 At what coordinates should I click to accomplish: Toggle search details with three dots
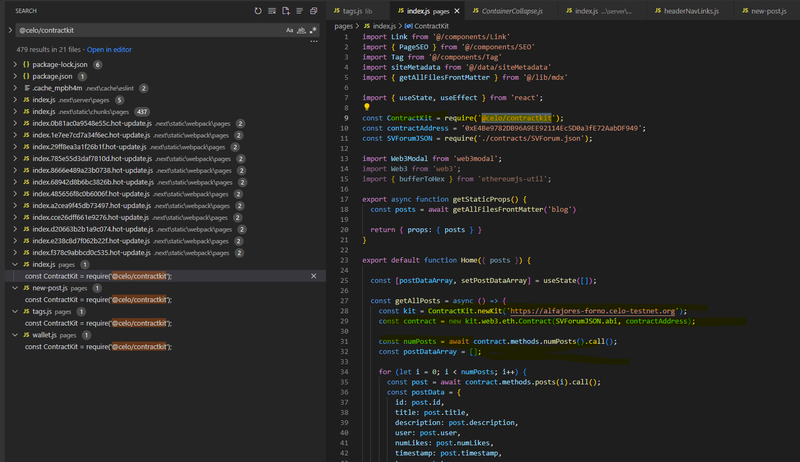point(314,41)
